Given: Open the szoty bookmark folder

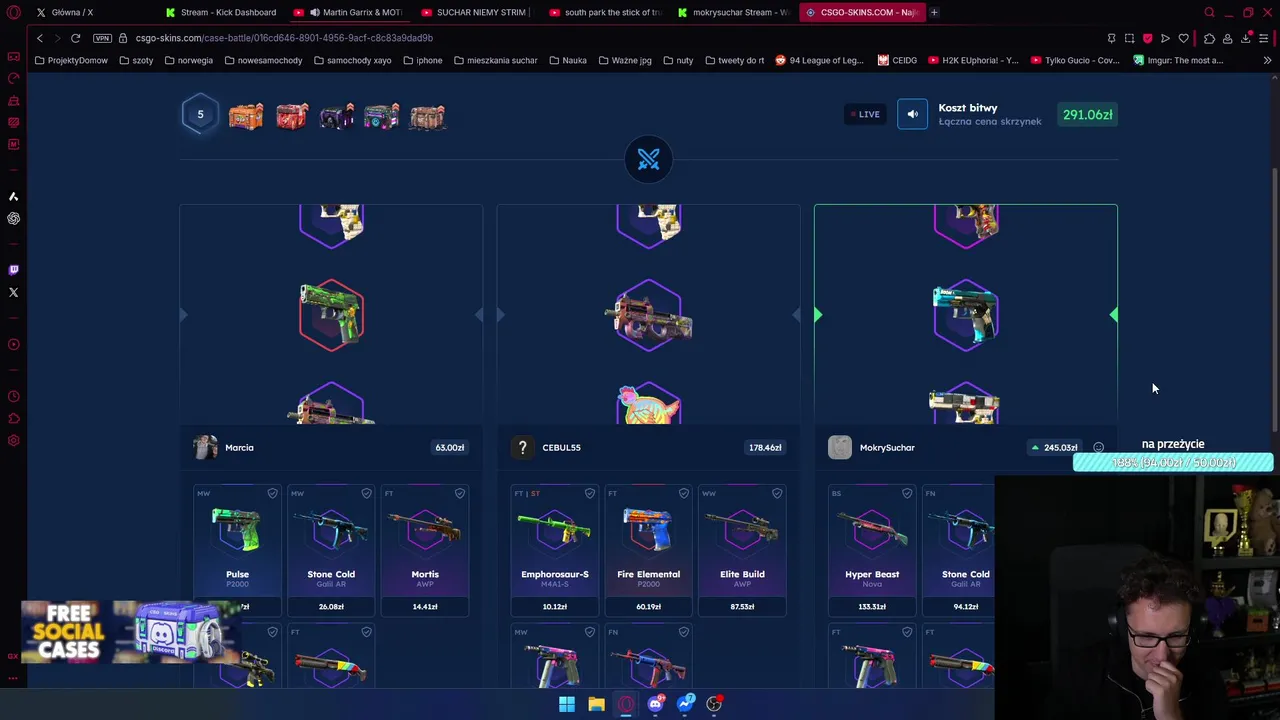Looking at the screenshot, I should pyautogui.click(x=136, y=60).
